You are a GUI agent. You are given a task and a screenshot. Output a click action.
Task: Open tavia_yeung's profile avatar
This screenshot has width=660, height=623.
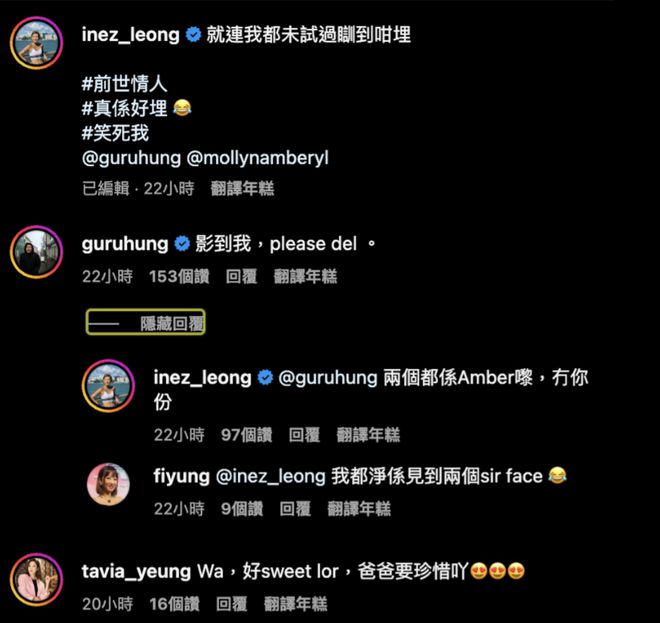(x=37, y=579)
